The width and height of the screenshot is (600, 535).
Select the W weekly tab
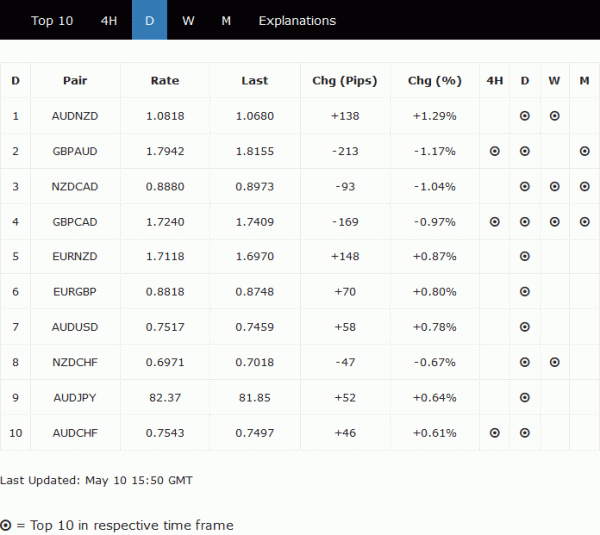188,20
